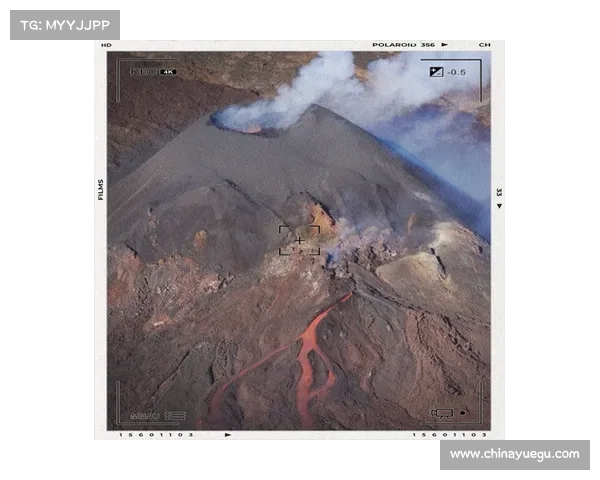Click the exposure compensation +/- icon
The image size is (600, 480).
click(x=436, y=72)
